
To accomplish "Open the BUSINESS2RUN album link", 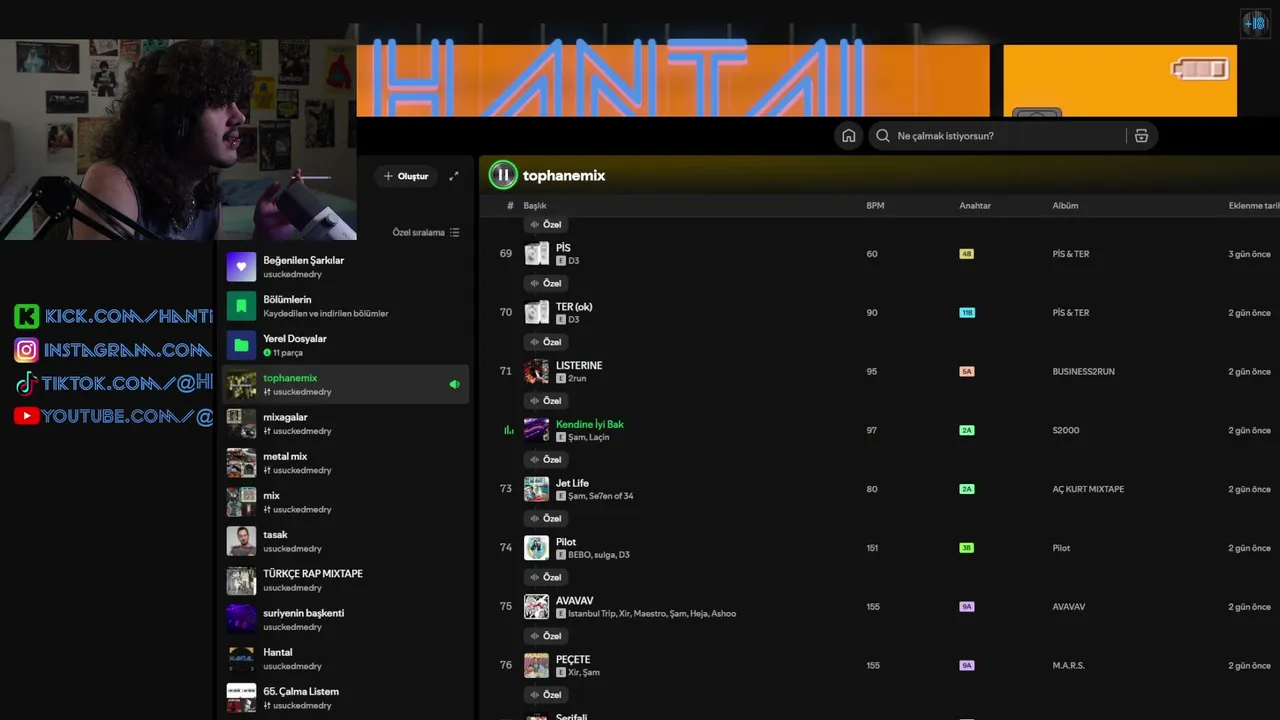I will click(1083, 371).
